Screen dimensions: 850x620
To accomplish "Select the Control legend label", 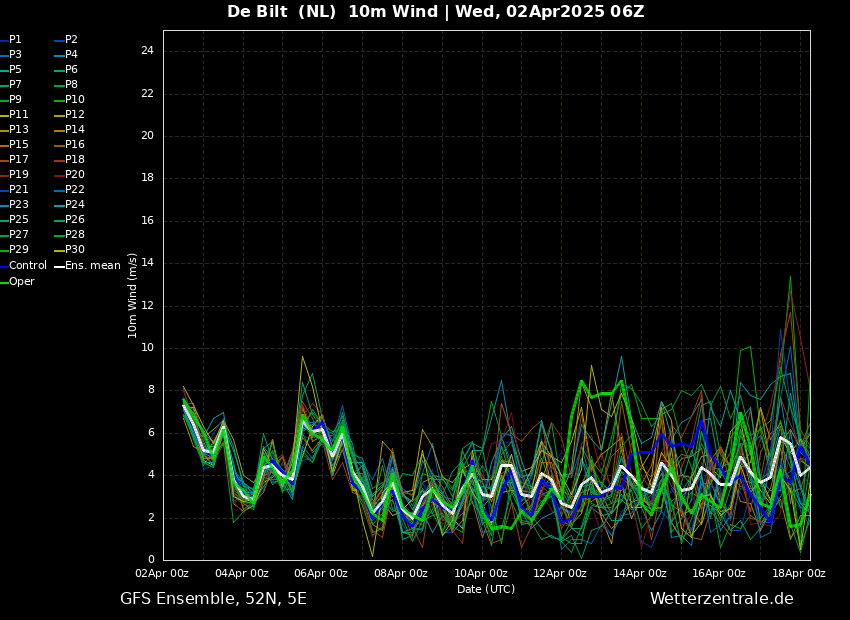I will coord(27,266).
